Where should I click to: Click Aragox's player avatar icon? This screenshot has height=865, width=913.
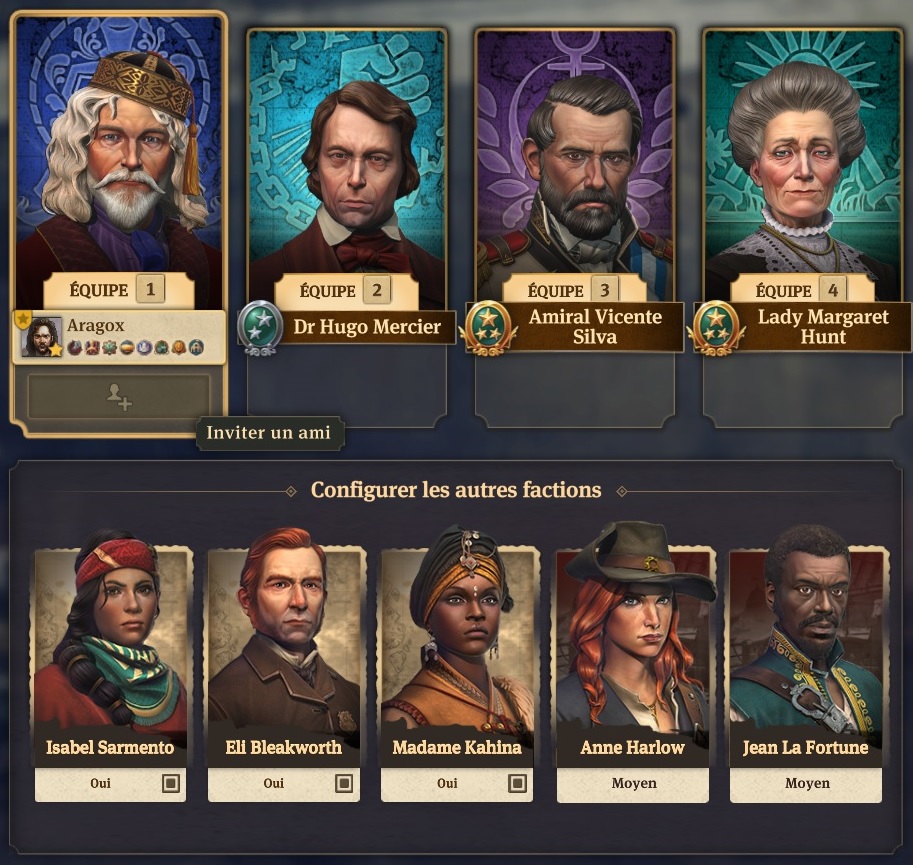[x=41, y=336]
